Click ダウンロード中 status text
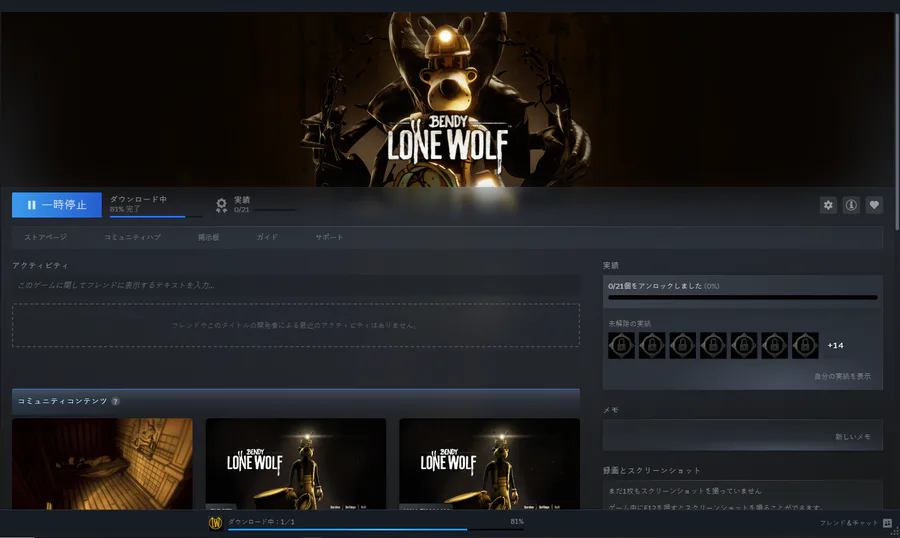Image resolution: width=900 pixels, height=538 pixels. (138, 199)
